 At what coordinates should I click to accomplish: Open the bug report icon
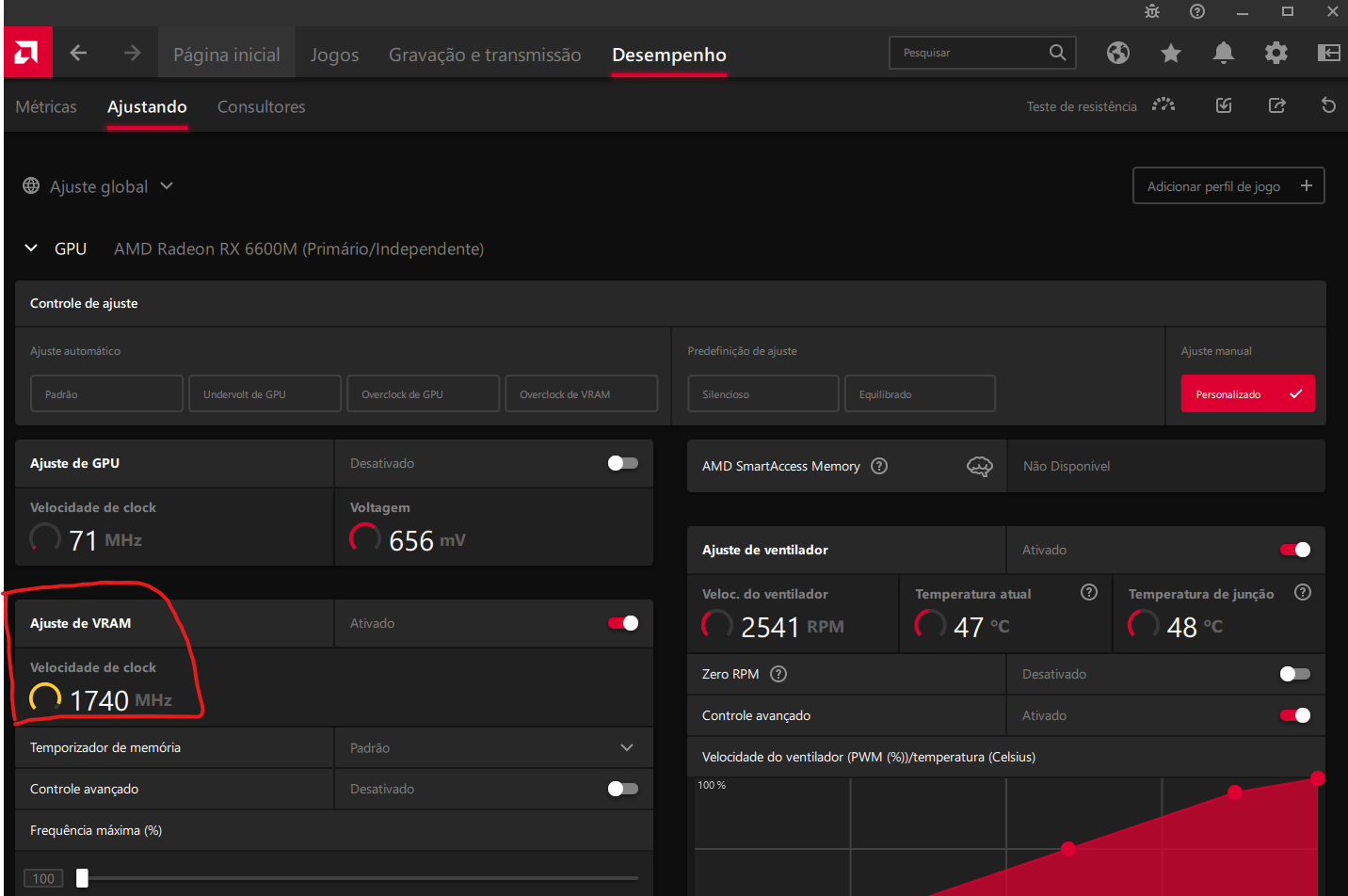1152,11
